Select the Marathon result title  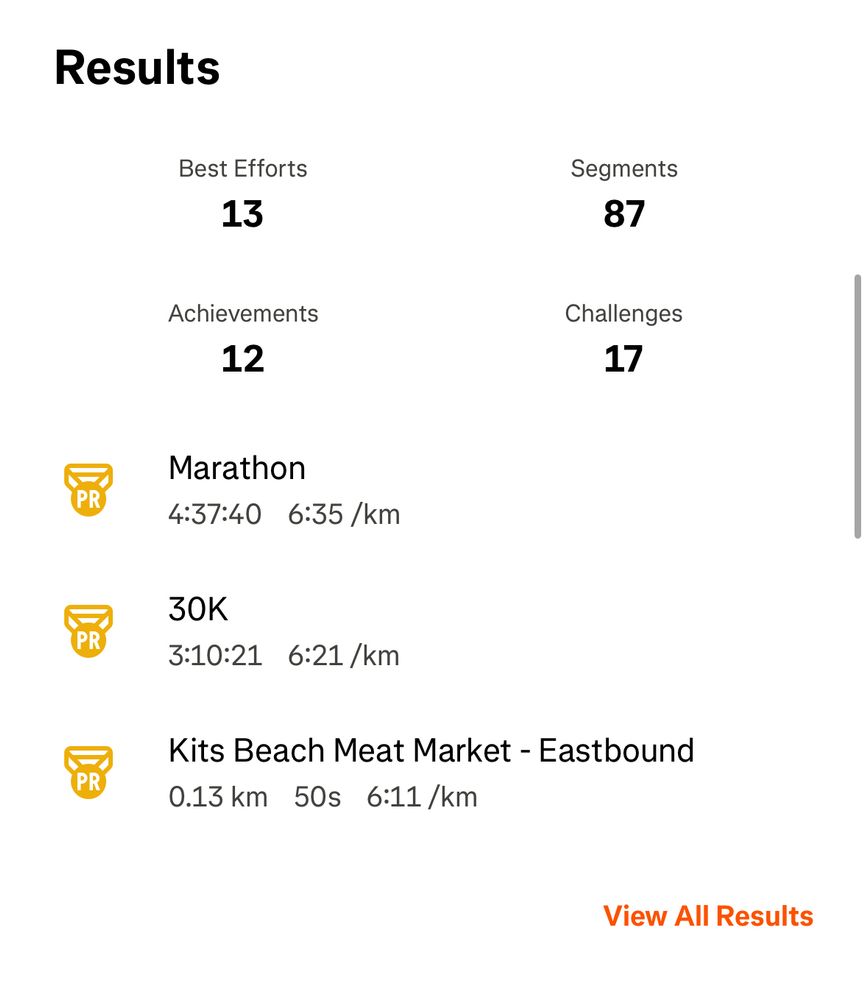pos(237,468)
